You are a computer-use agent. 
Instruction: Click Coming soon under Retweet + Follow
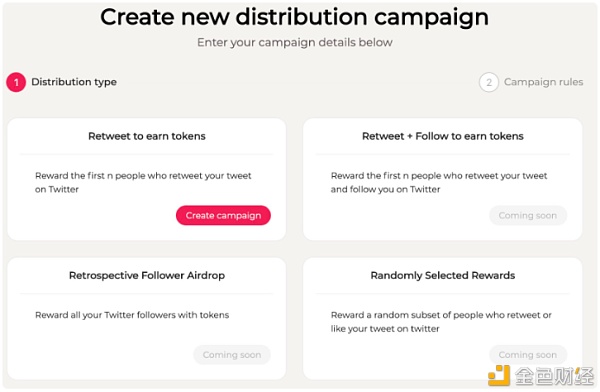(x=528, y=215)
